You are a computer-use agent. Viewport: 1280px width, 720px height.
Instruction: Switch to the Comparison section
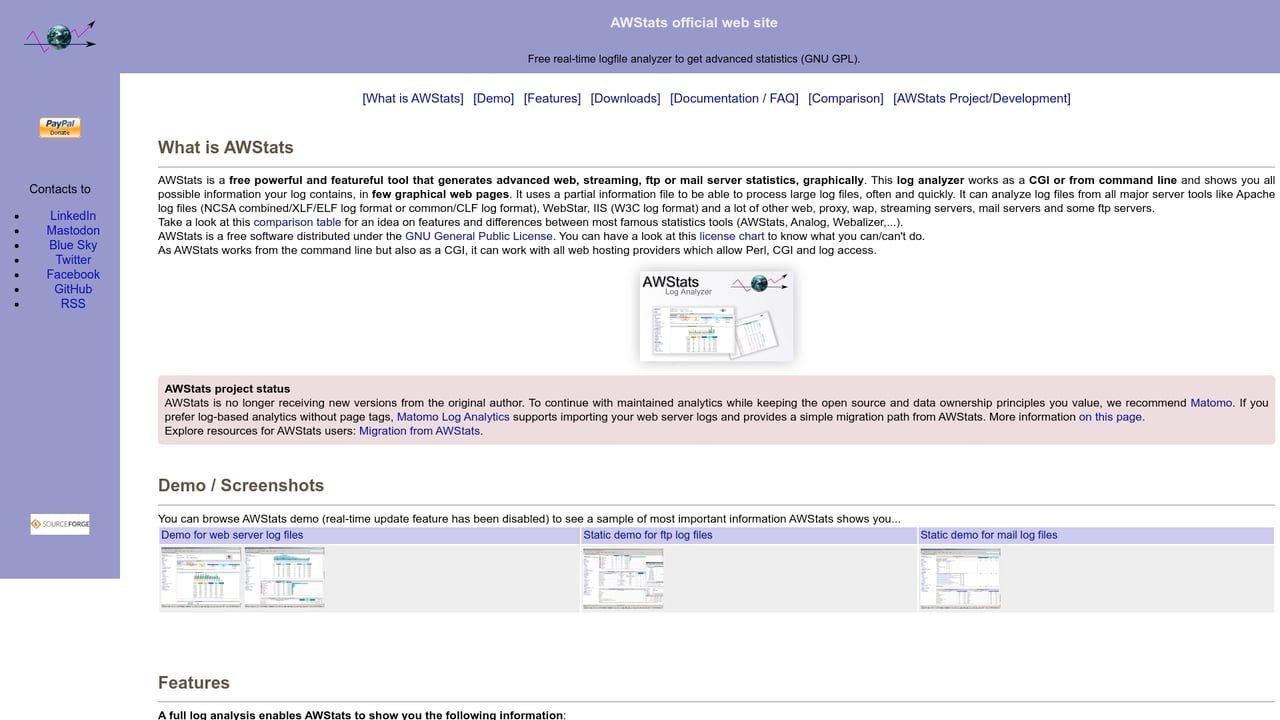click(845, 98)
